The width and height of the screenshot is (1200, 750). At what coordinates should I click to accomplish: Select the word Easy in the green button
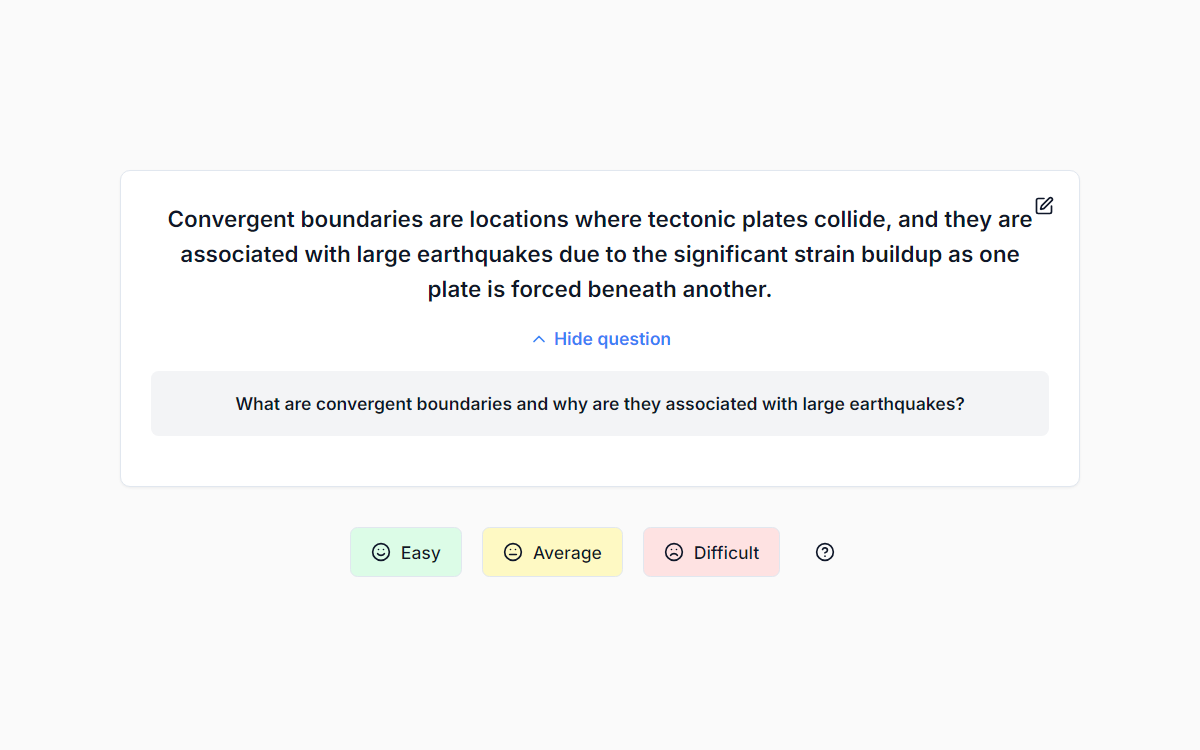point(420,553)
